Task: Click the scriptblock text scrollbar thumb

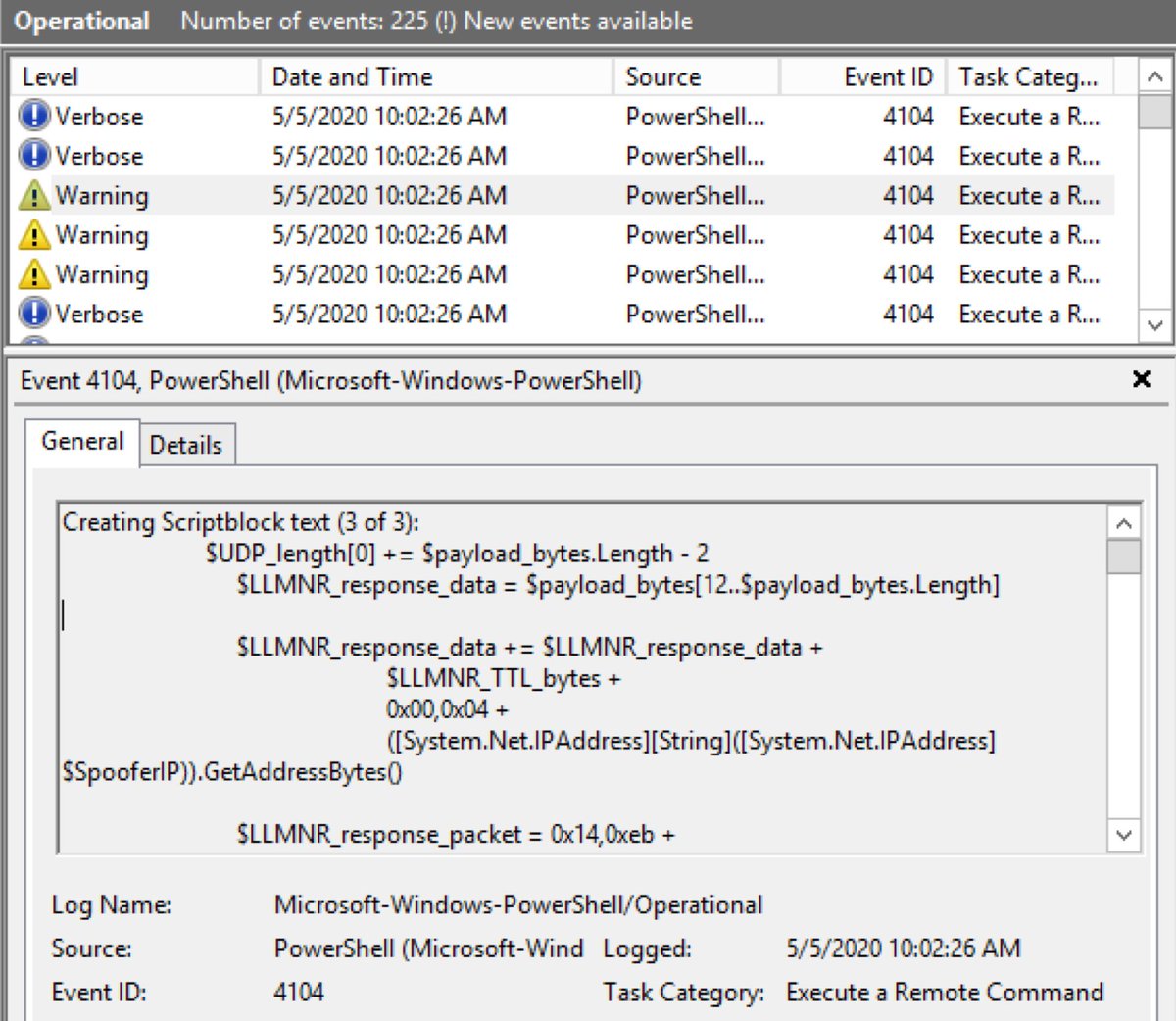Action: 1124,557
